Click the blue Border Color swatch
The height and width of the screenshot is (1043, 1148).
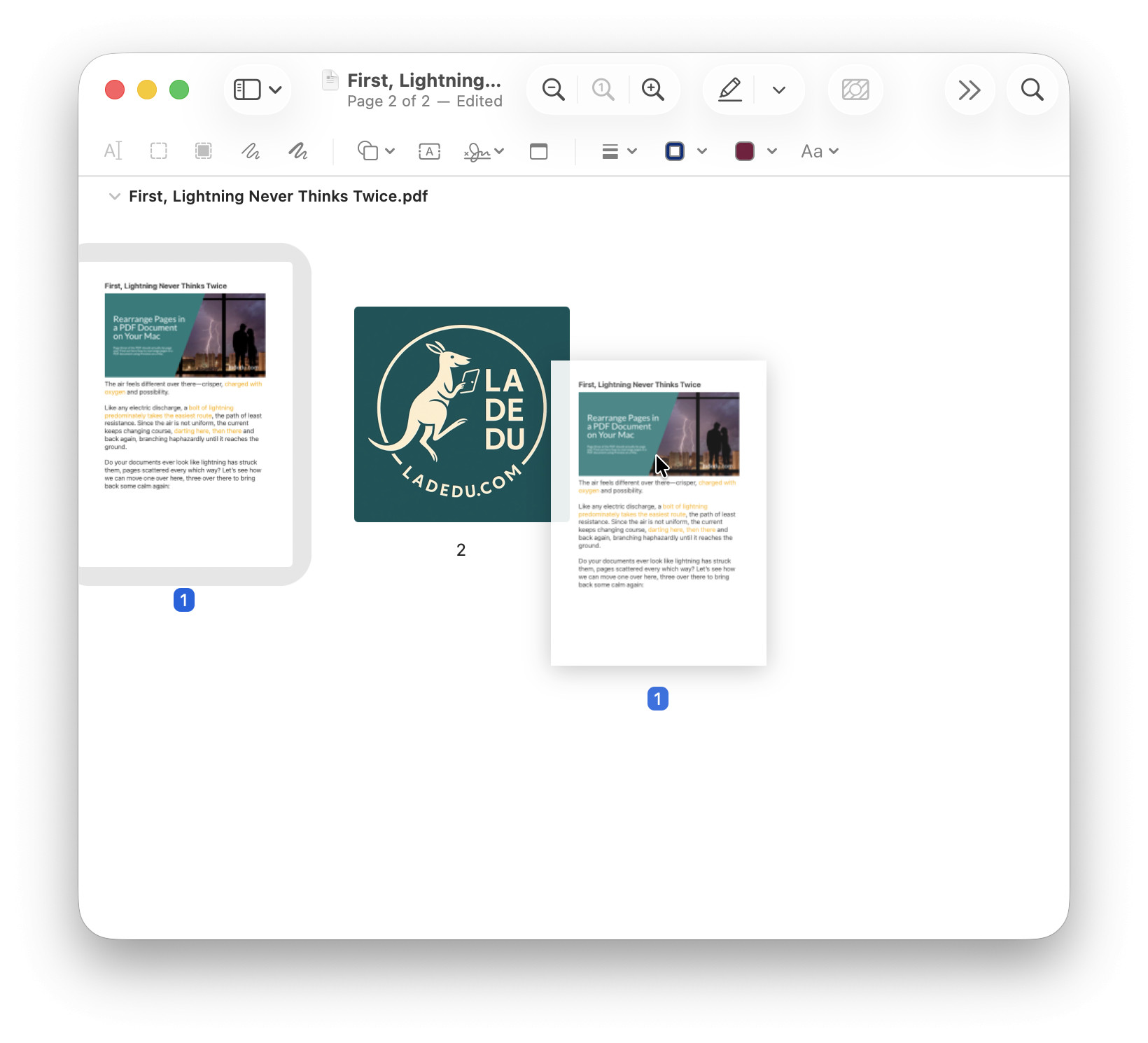point(675,151)
